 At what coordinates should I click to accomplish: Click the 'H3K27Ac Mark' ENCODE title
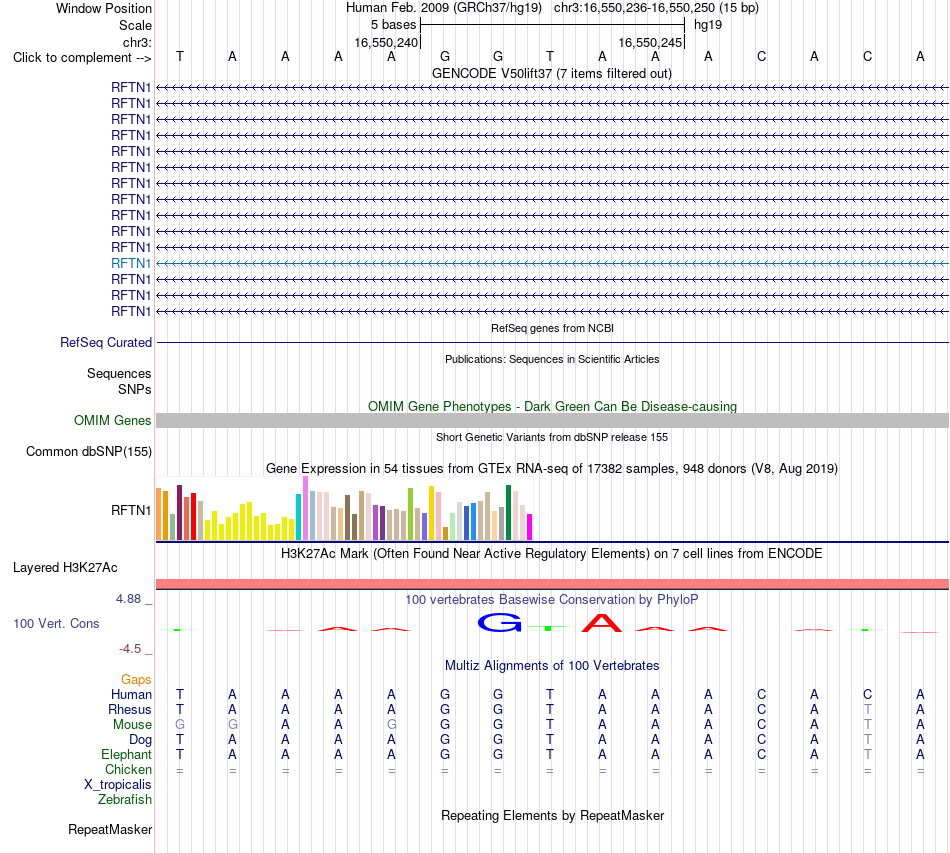point(552,554)
